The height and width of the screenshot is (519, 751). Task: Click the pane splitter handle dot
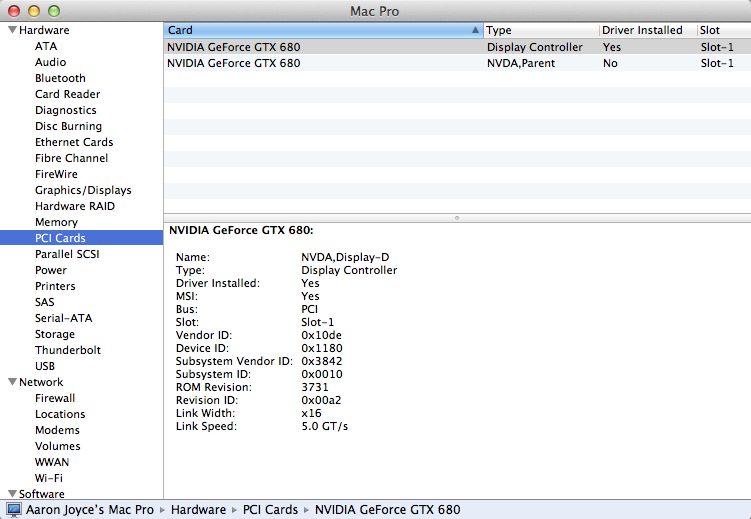pyautogui.click(x=457, y=218)
